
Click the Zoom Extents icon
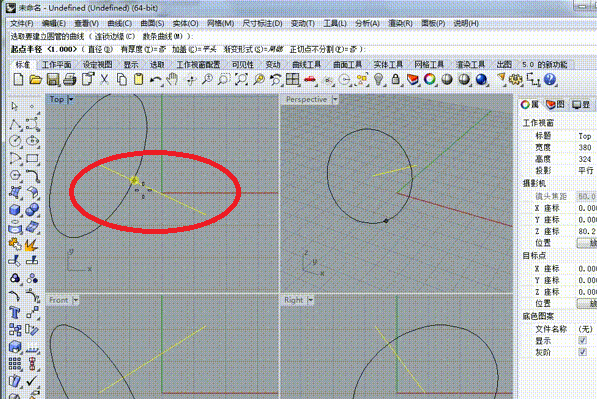[241, 80]
